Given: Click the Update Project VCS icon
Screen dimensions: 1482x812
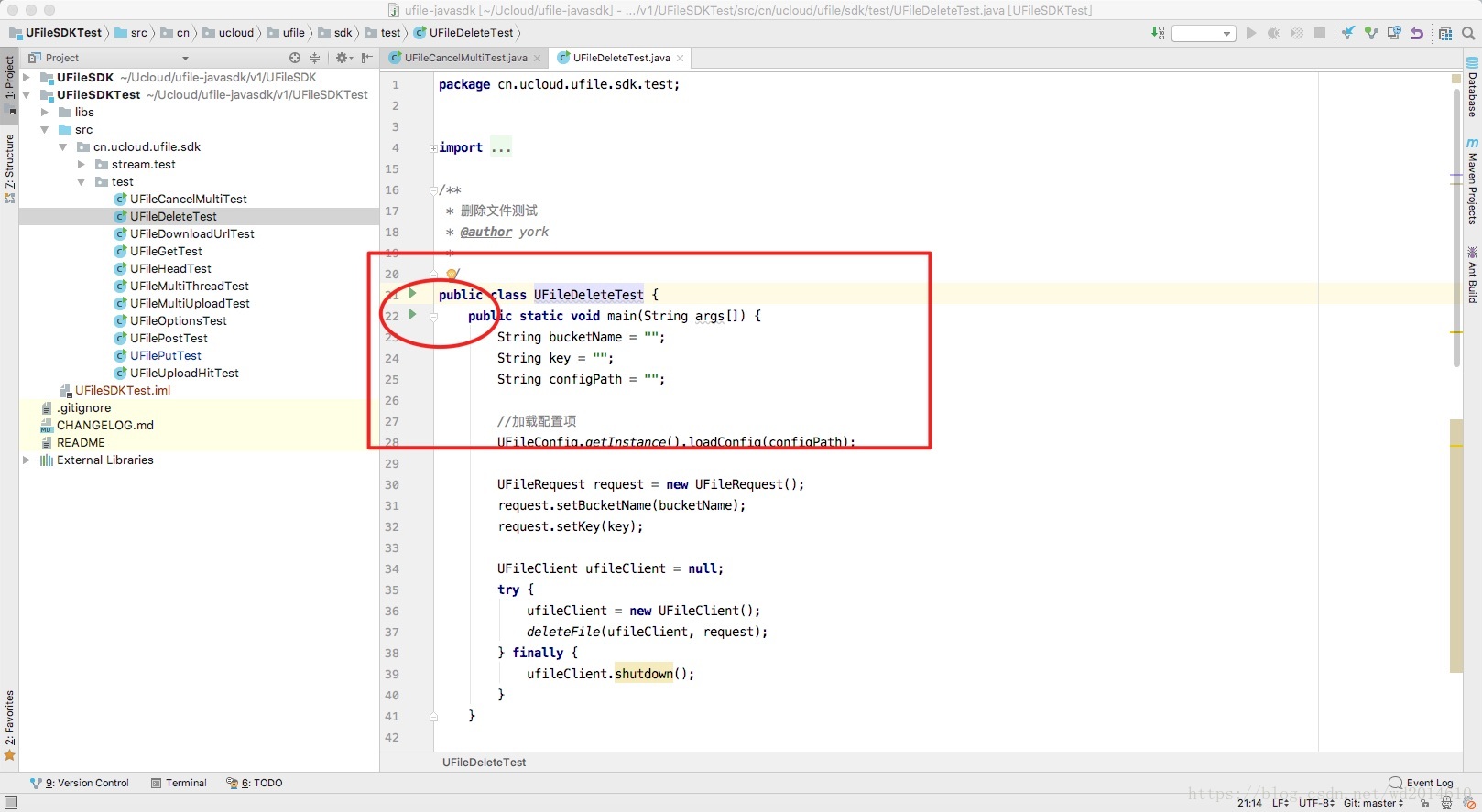Looking at the screenshot, I should click(1348, 33).
